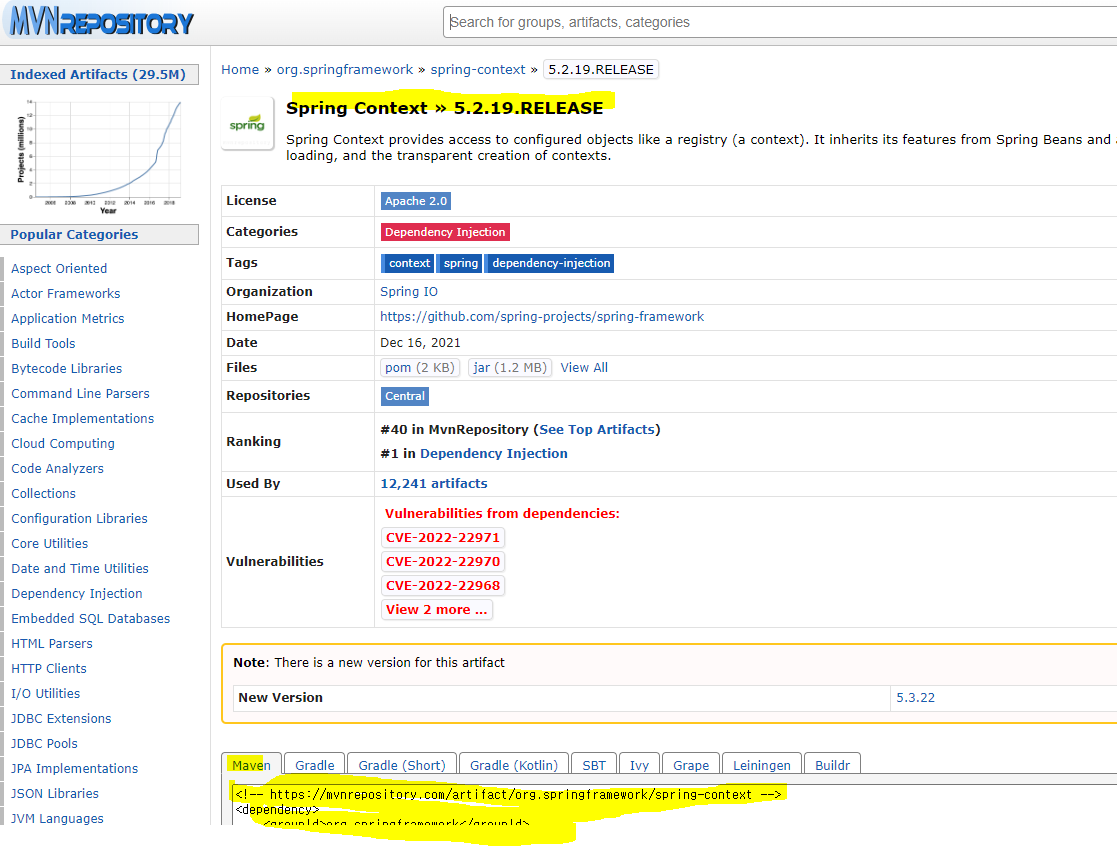
Task: Open Dependency Injection ranking link
Action: pyautogui.click(x=494, y=454)
